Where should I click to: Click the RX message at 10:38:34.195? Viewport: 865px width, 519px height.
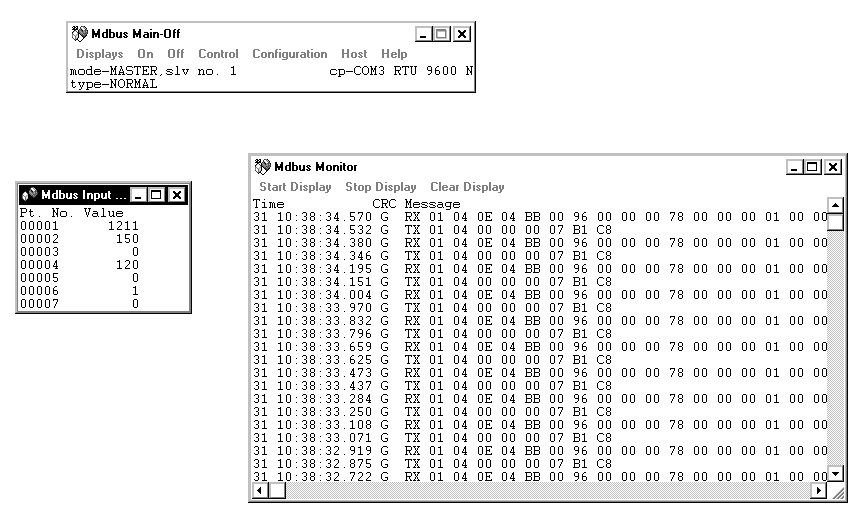coord(540,269)
